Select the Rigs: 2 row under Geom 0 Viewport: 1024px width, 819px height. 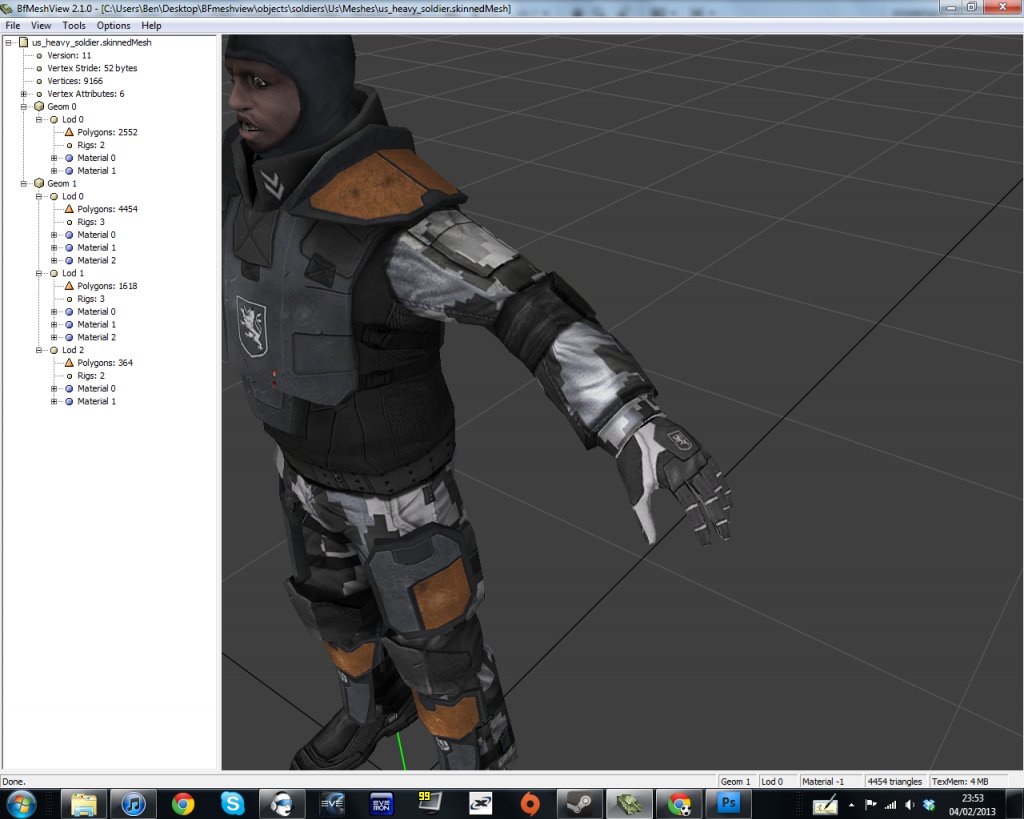coord(91,145)
